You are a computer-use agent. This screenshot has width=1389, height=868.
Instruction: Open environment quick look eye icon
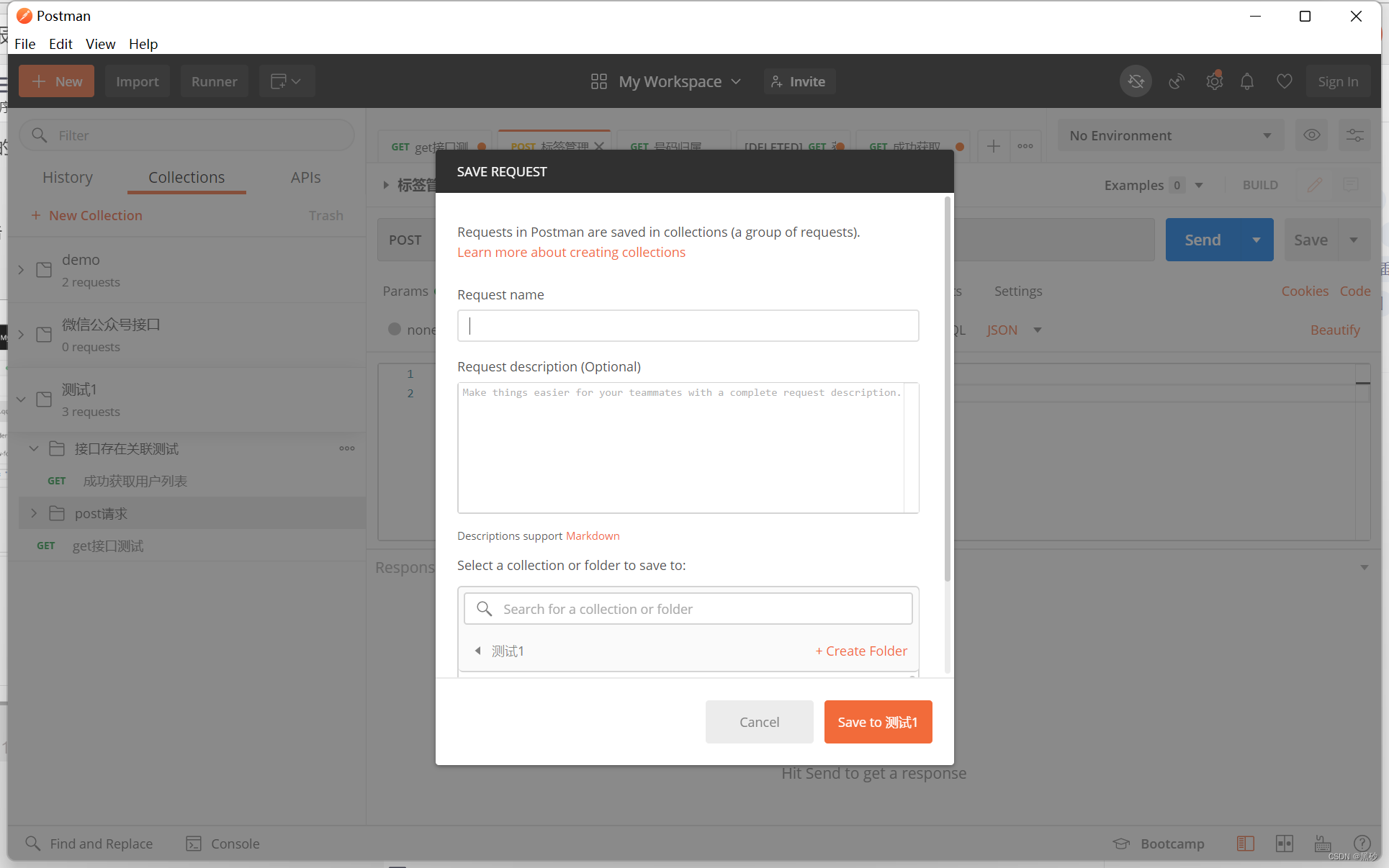point(1311,135)
